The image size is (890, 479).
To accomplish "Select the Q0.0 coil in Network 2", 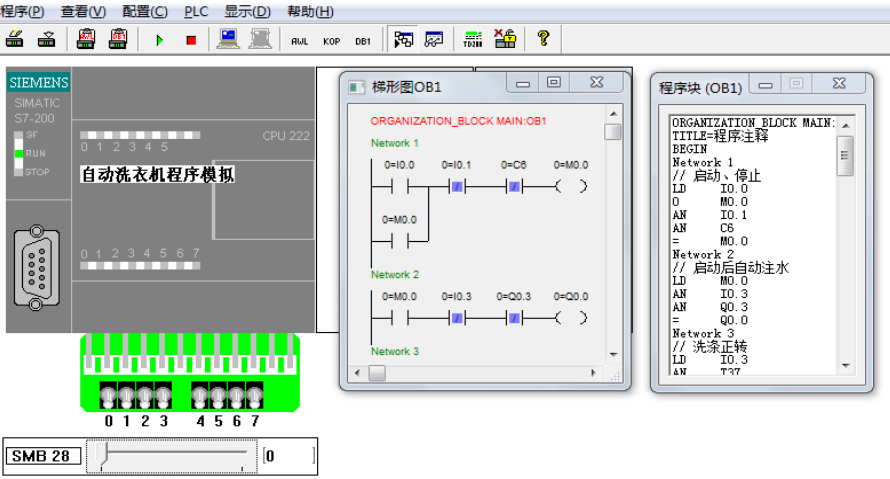I will 571,318.
